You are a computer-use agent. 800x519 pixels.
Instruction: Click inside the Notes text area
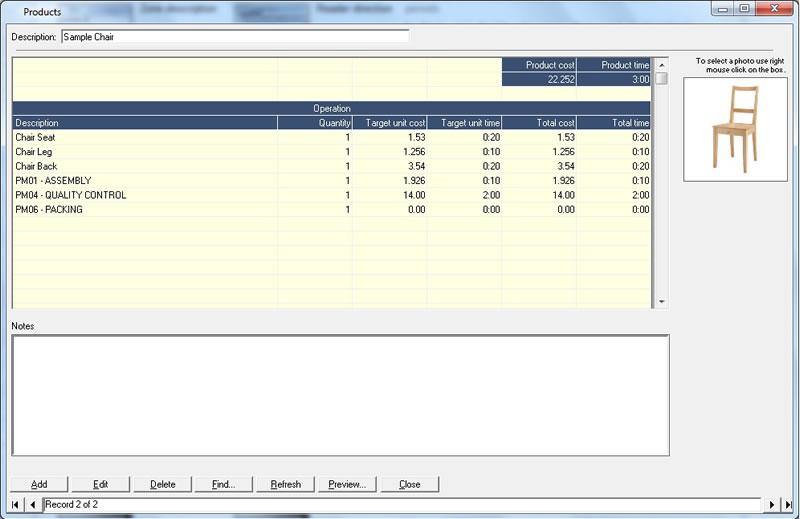pos(340,395)
